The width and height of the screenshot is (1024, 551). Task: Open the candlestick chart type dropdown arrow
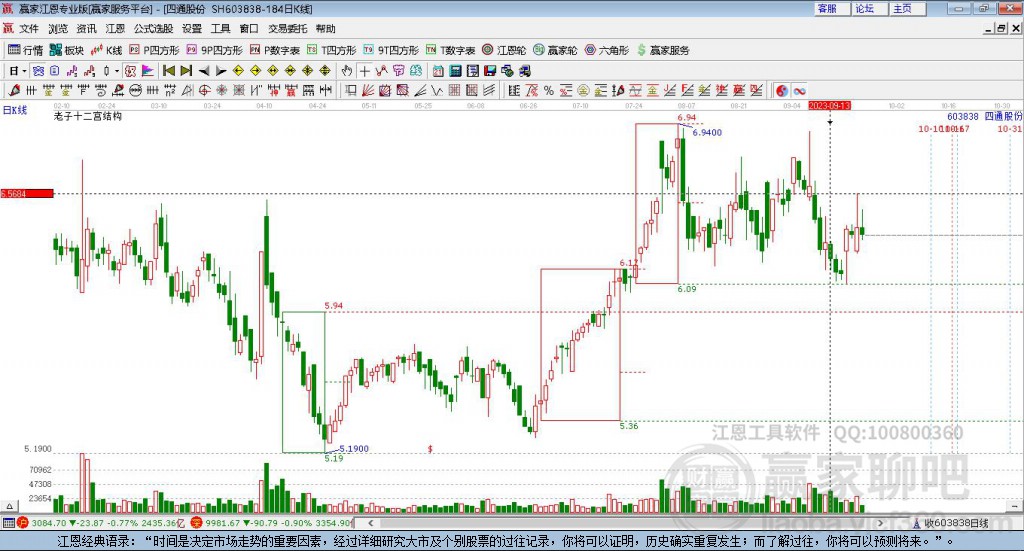pos(117,71)
